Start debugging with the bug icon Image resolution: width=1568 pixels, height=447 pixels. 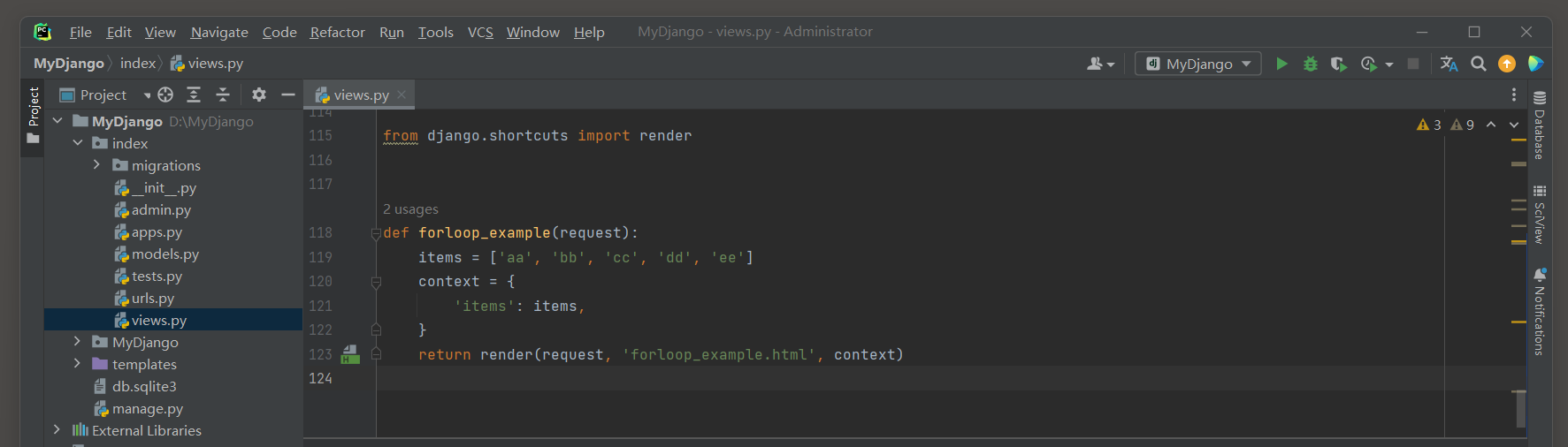1311,64
